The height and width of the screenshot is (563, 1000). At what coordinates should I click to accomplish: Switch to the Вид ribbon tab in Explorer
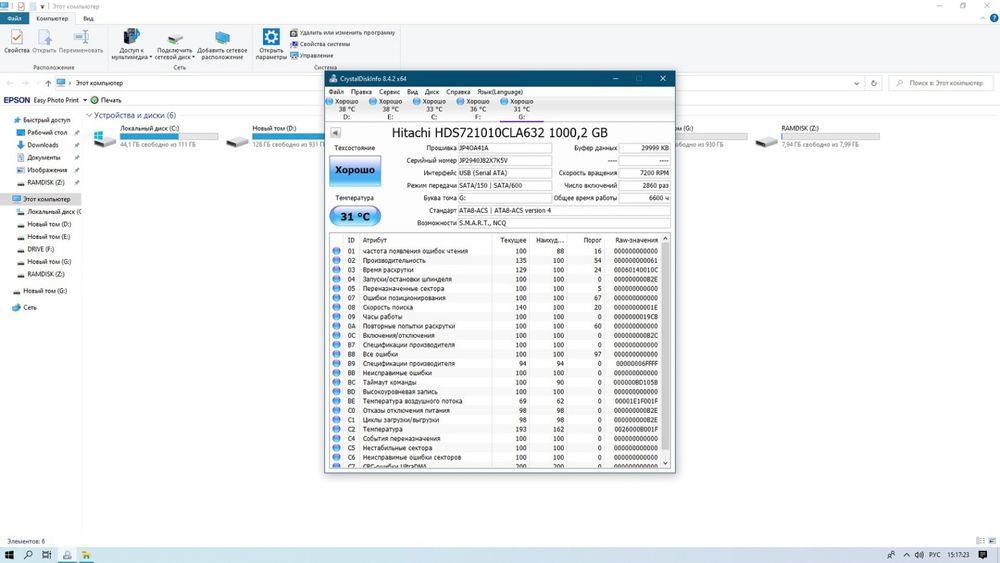(x=88, y=18)
